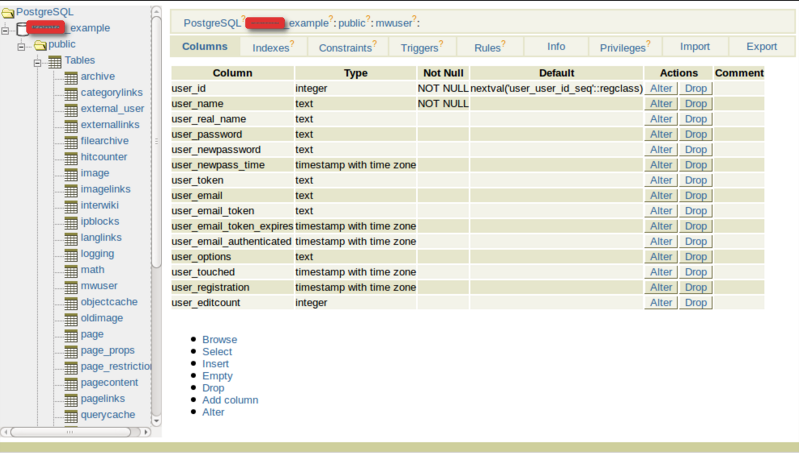Click Alter button for user_email column
799x453 pixels.
tap(661, 196)
